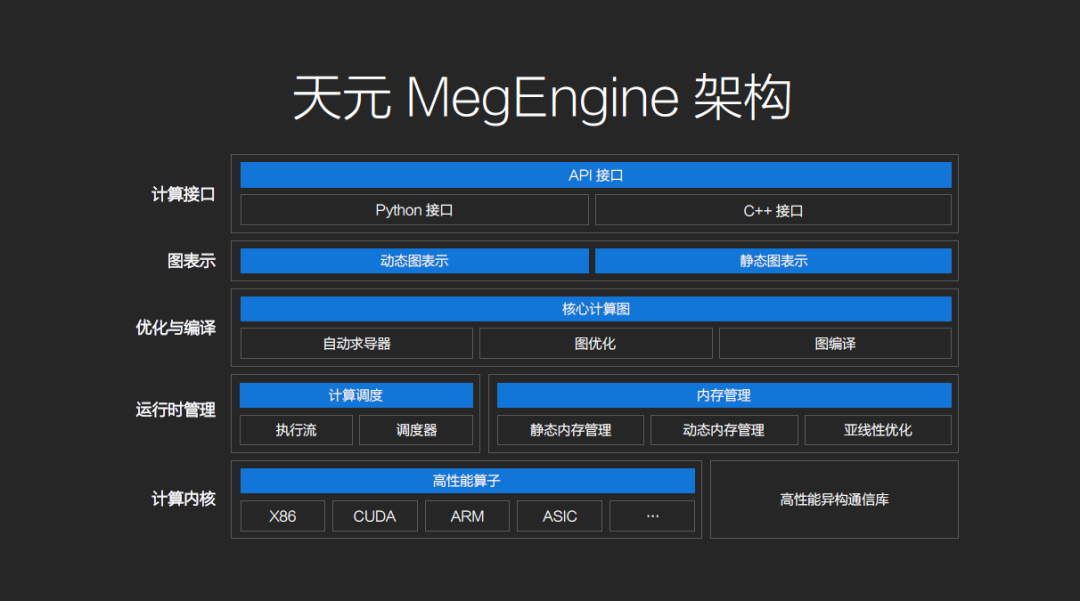Click the 计算调度 blue header
Screen dimensions: 1080x601
pyautogui.click(x=356, y=395)
